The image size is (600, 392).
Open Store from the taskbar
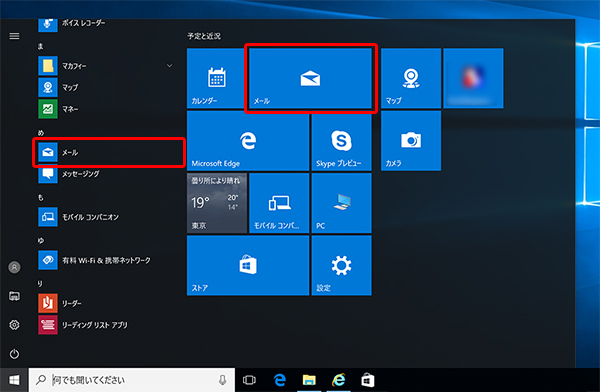click(368, 380)
